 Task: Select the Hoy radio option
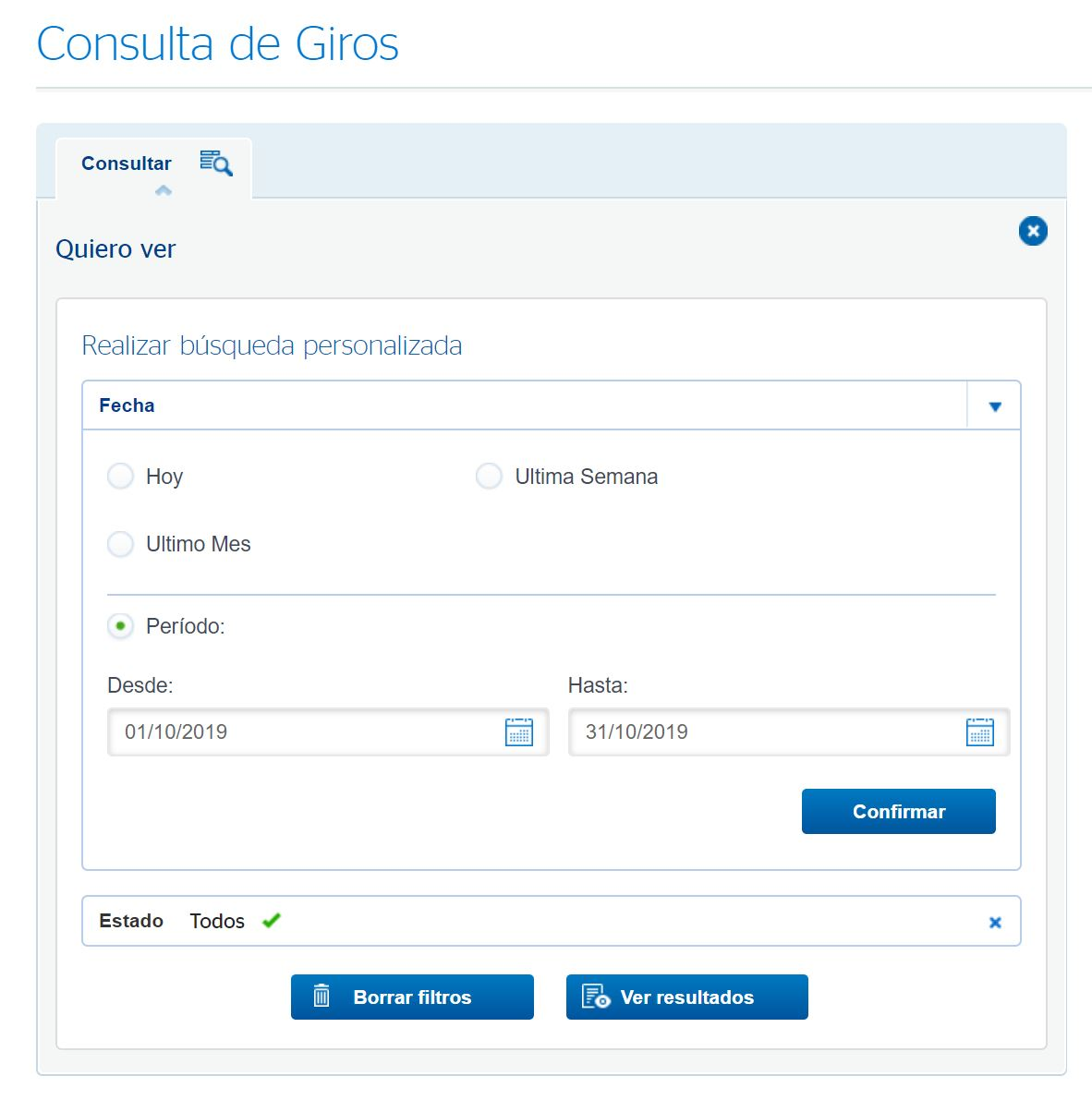(x=120, y=476)
